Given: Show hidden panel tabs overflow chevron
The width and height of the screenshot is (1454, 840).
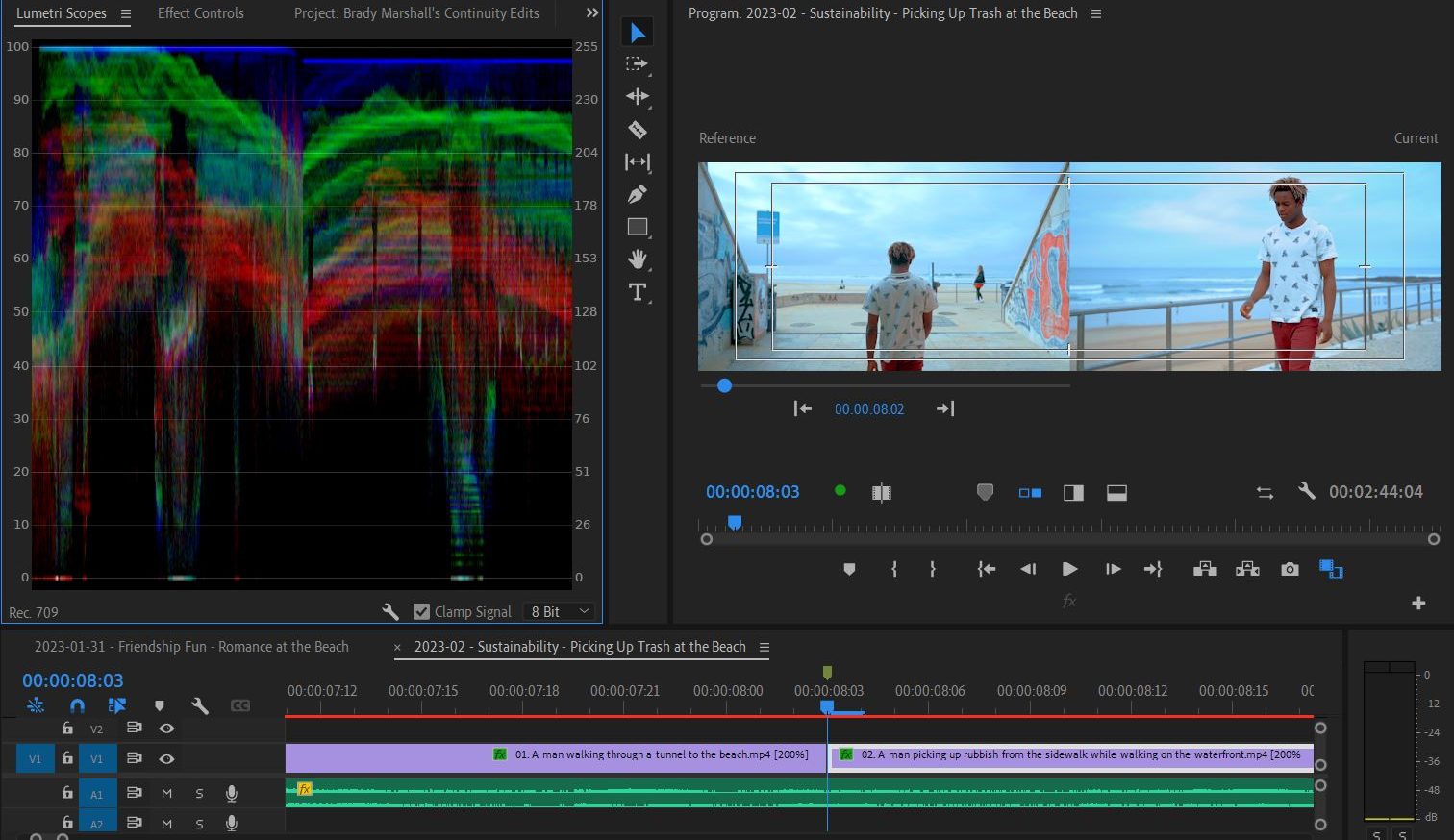Looking at the screenshot, I should tap(592, 13).
